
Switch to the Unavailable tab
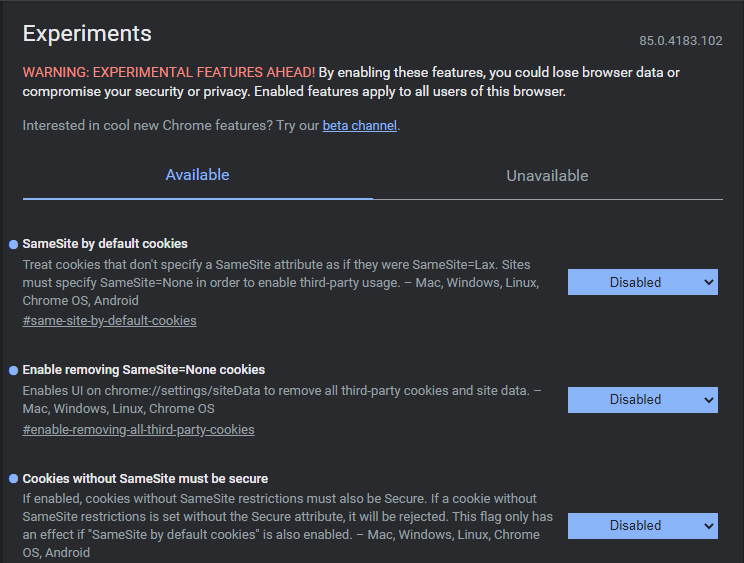547,176
